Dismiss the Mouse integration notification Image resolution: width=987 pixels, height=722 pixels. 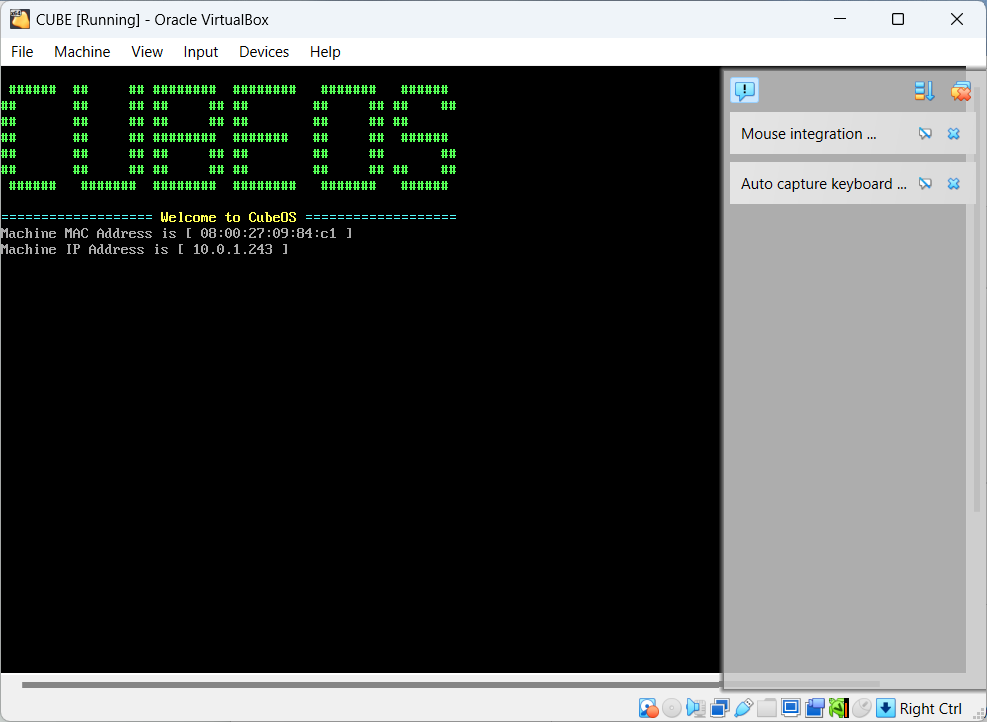954,134
